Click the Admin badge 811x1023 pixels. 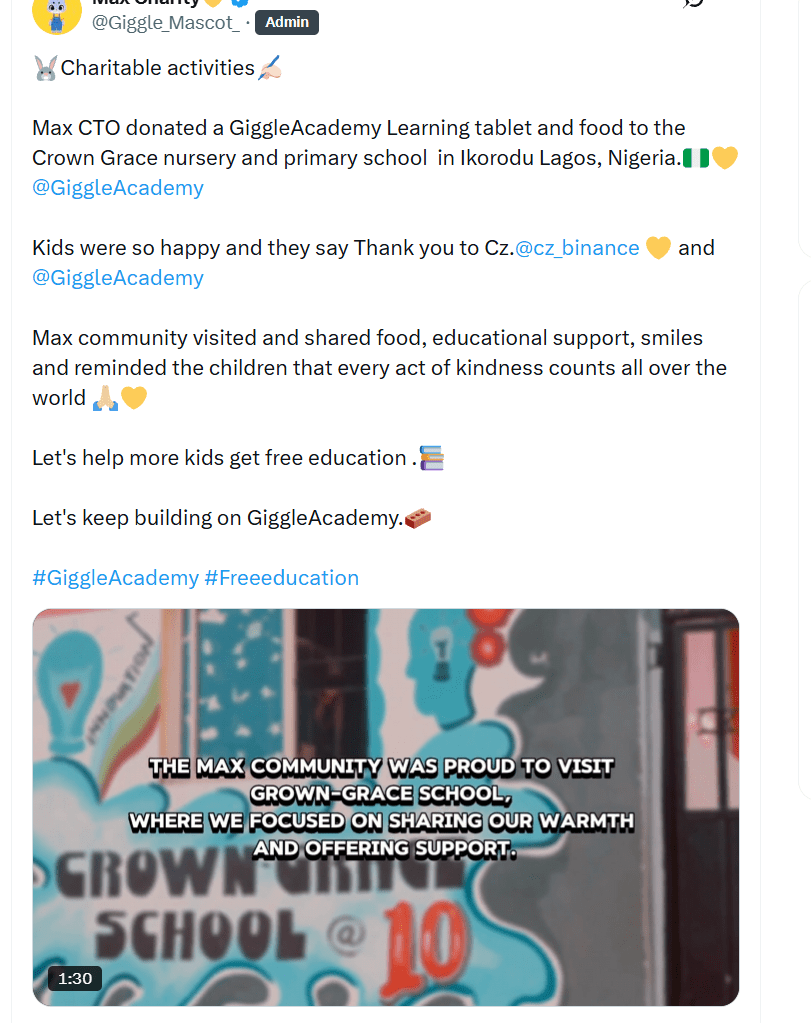point(287,22)
